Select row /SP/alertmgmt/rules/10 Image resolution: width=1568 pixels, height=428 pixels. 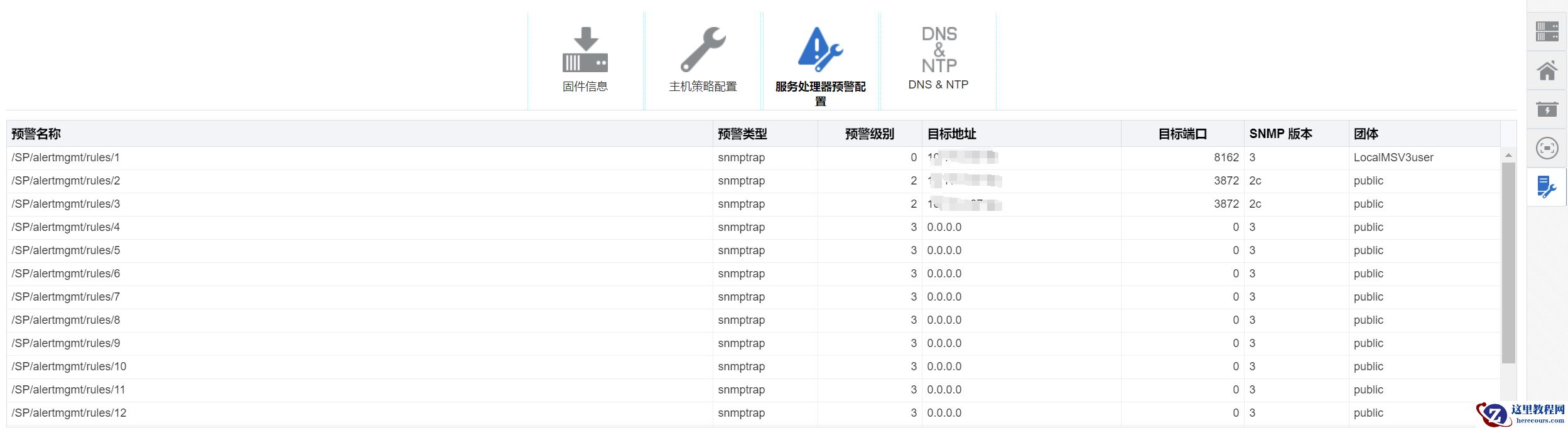754,366
